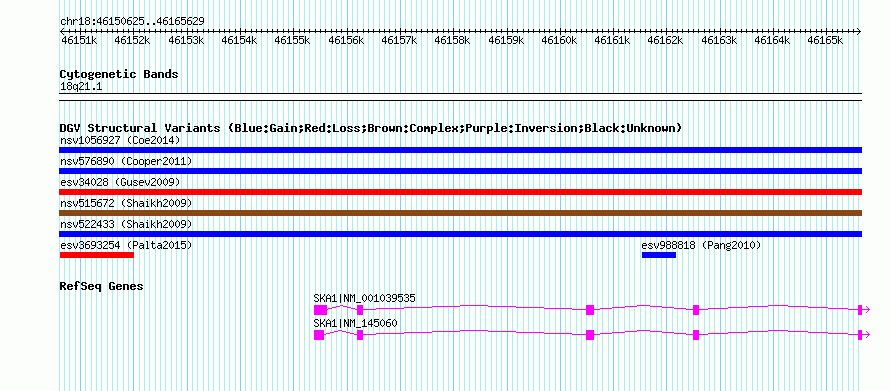Open the nsv576890 (Cooper2011) variant label
Screen dimensions: 890x391
pos(126,161)
